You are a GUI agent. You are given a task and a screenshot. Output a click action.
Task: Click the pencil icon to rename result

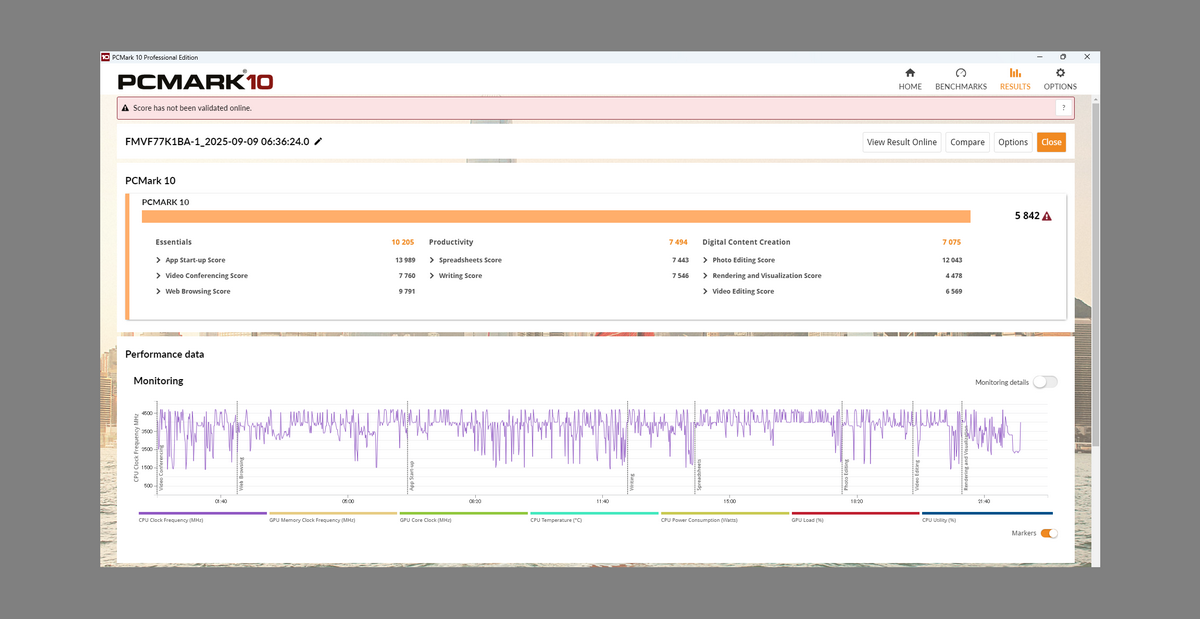point(319,142)
